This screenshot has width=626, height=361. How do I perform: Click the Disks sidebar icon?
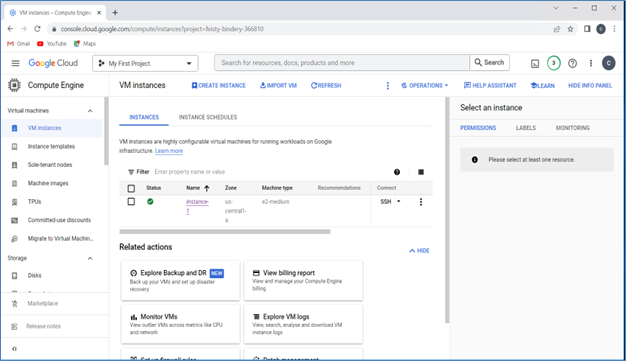tap(14, 276)
